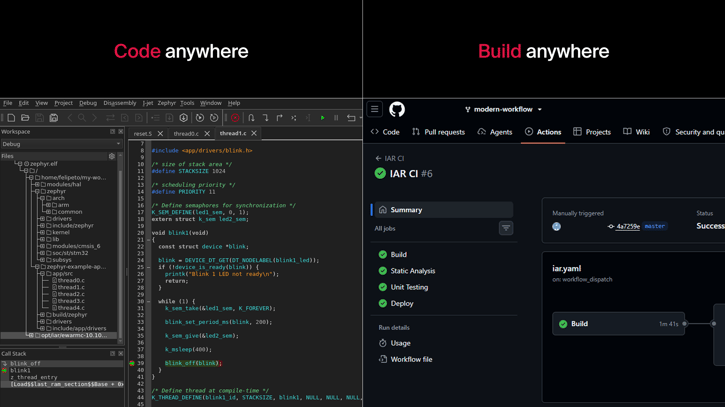Expand the build/zephyr folder
Screen dimensions: 725x407
[x=43, y=315]
